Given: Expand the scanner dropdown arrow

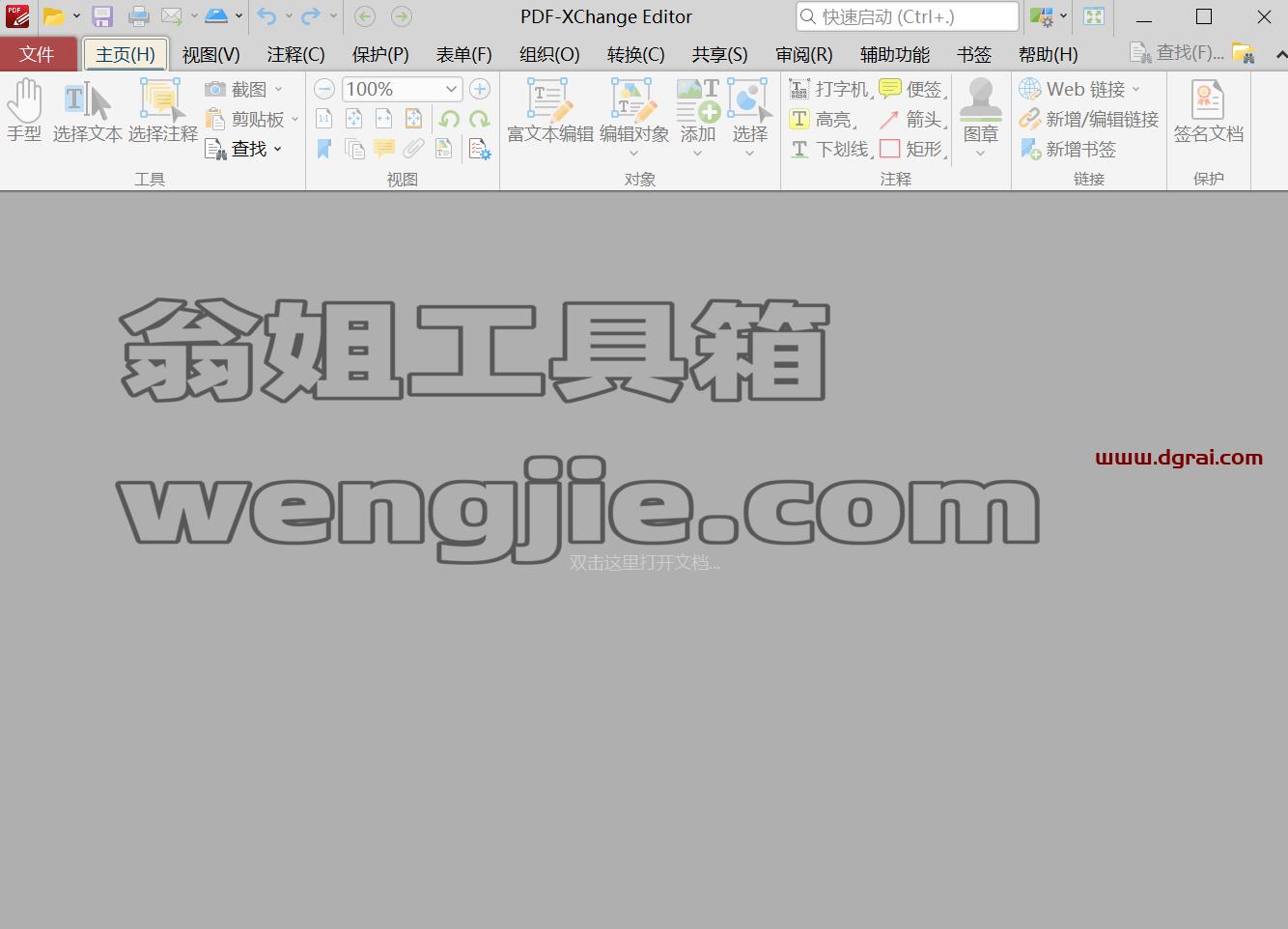Looking at the screenshot, I should 238,16.
